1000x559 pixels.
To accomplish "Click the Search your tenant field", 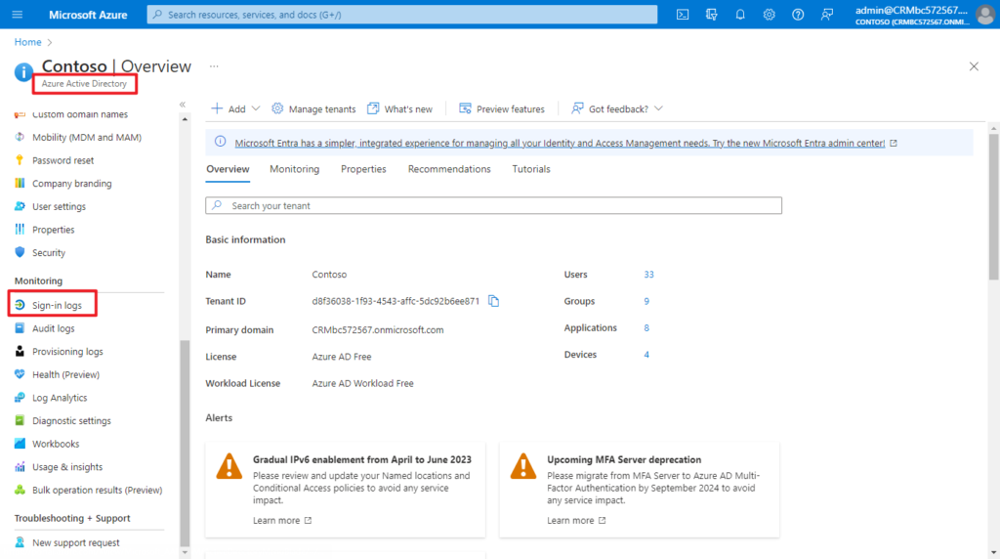I will [x=493, y=206].
